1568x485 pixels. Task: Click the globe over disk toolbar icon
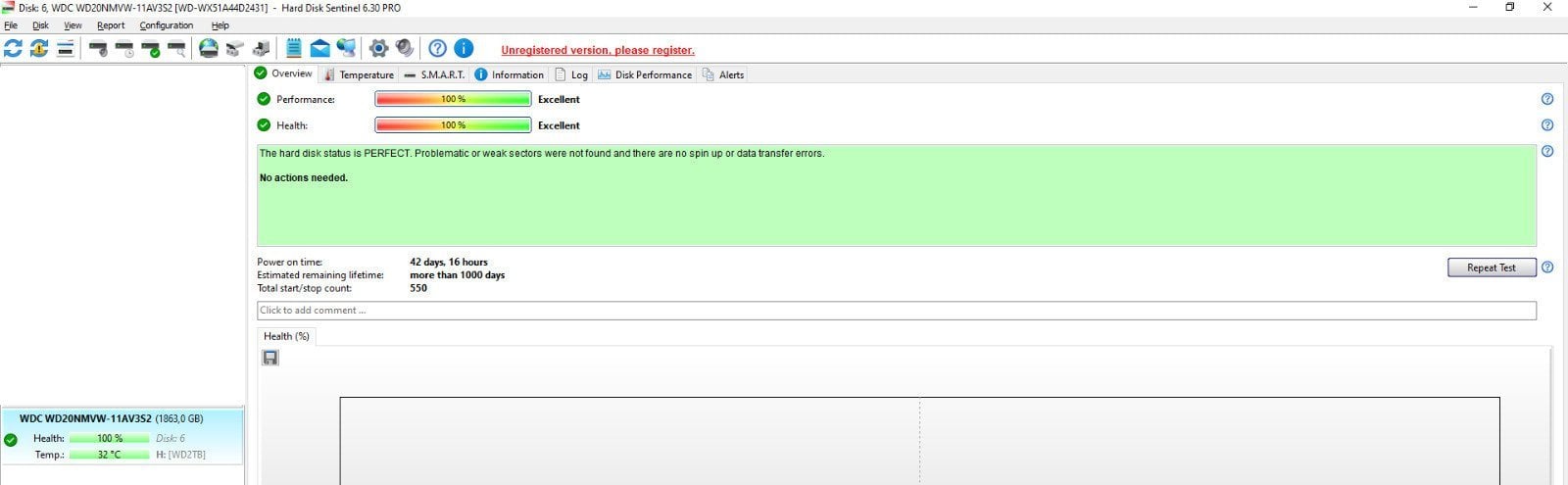pyautogui.click(x=209, y=48)
